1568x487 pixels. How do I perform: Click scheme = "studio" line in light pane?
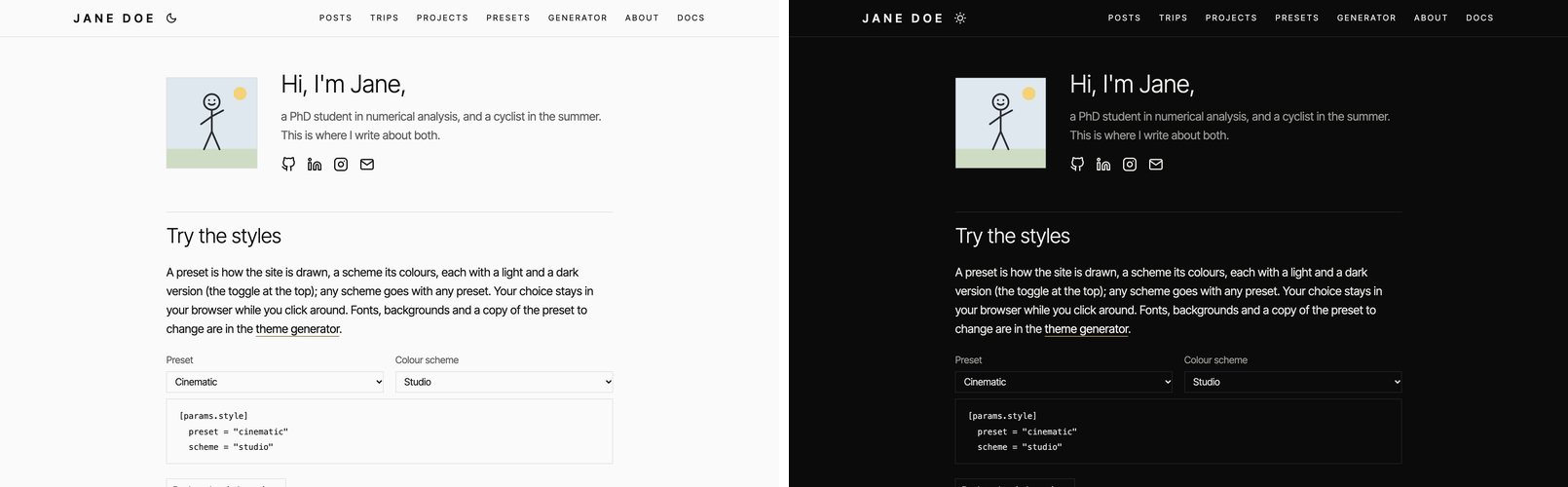tap(231, 447)
